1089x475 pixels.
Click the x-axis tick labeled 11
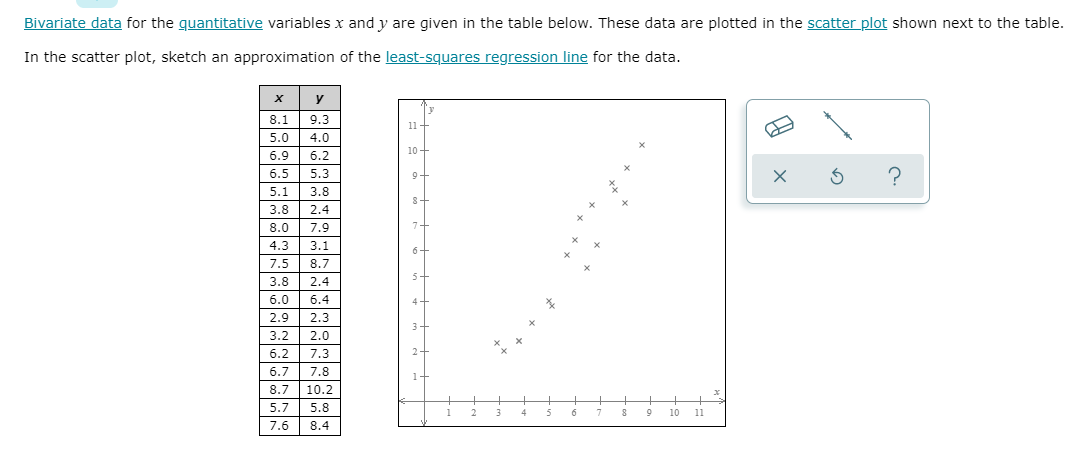[699, 412]
